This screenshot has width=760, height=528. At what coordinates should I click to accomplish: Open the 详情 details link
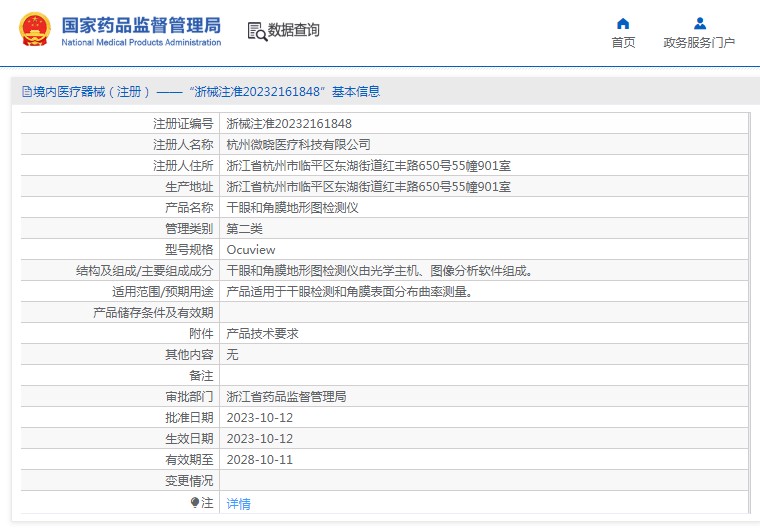pos(238,503)
